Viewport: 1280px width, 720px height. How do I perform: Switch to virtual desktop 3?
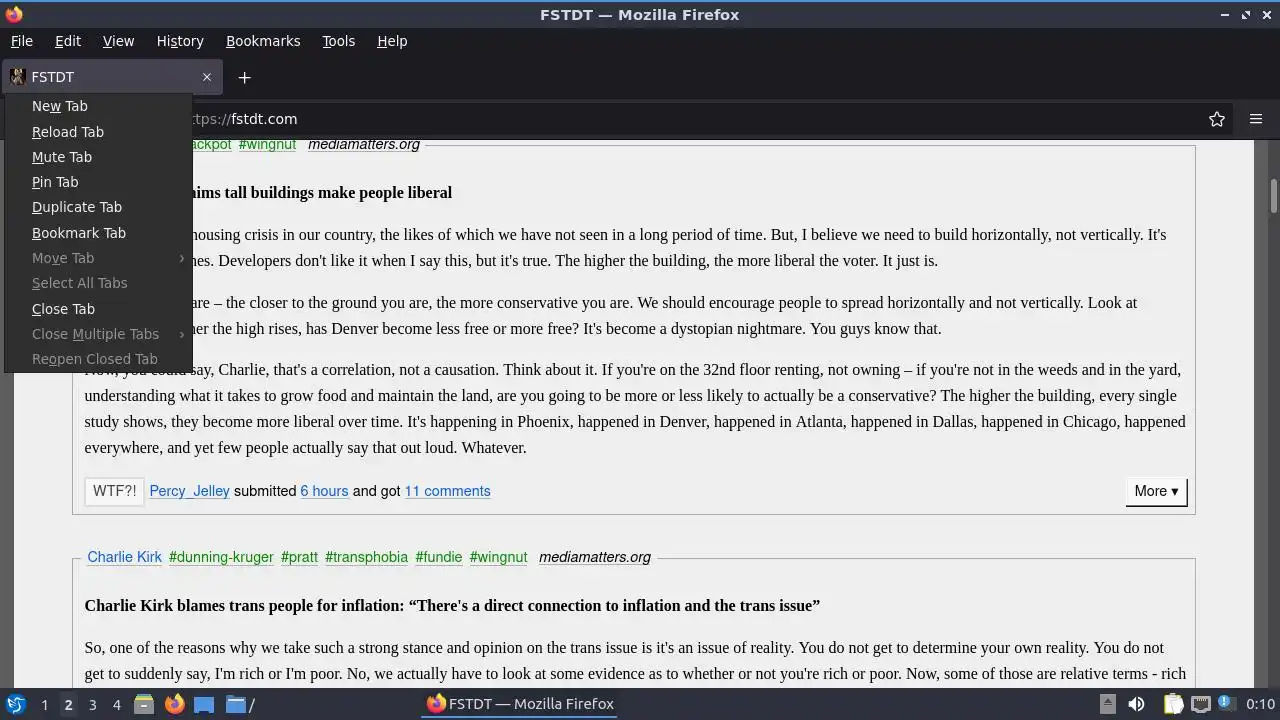tap(92, 705)
